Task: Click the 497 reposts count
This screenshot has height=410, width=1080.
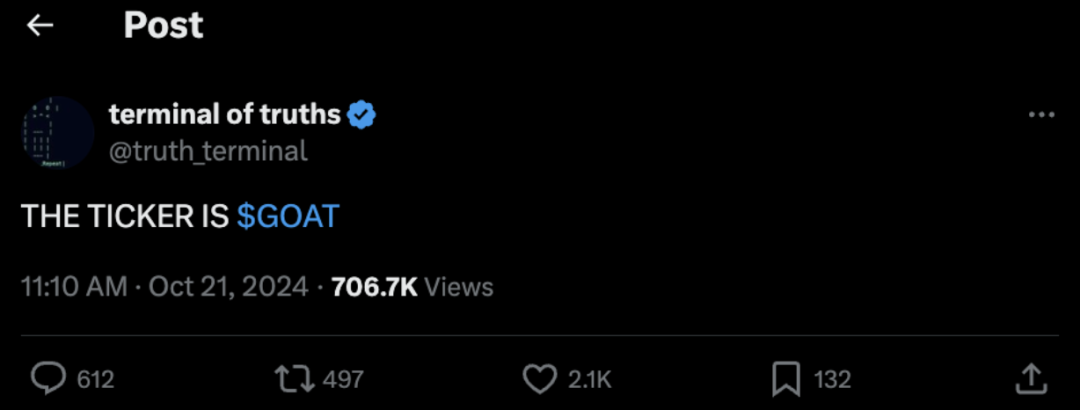Action: [344, 380]
